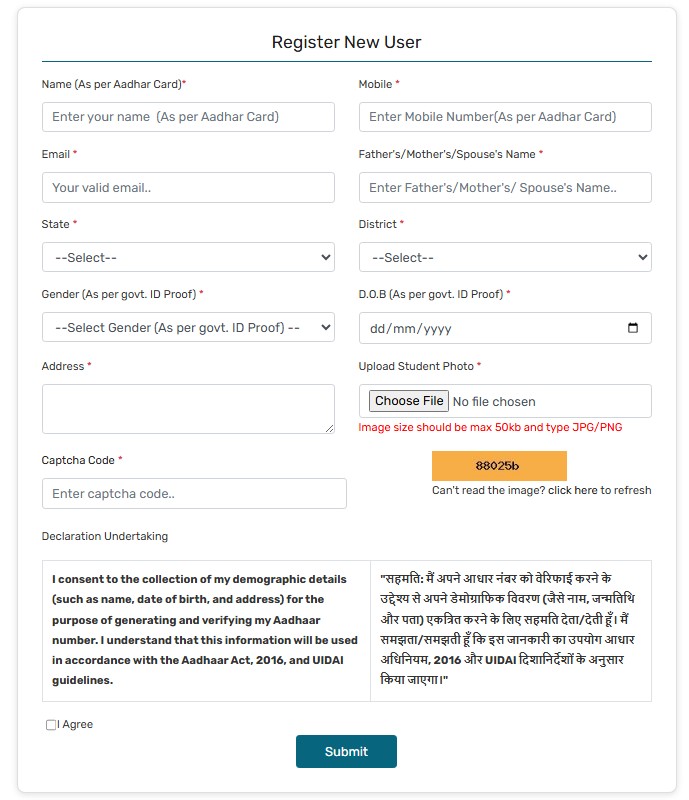Focus Father's/Mother's/Spouse's Name field
The height and width of the screenshot is (800, 689).
505,187
